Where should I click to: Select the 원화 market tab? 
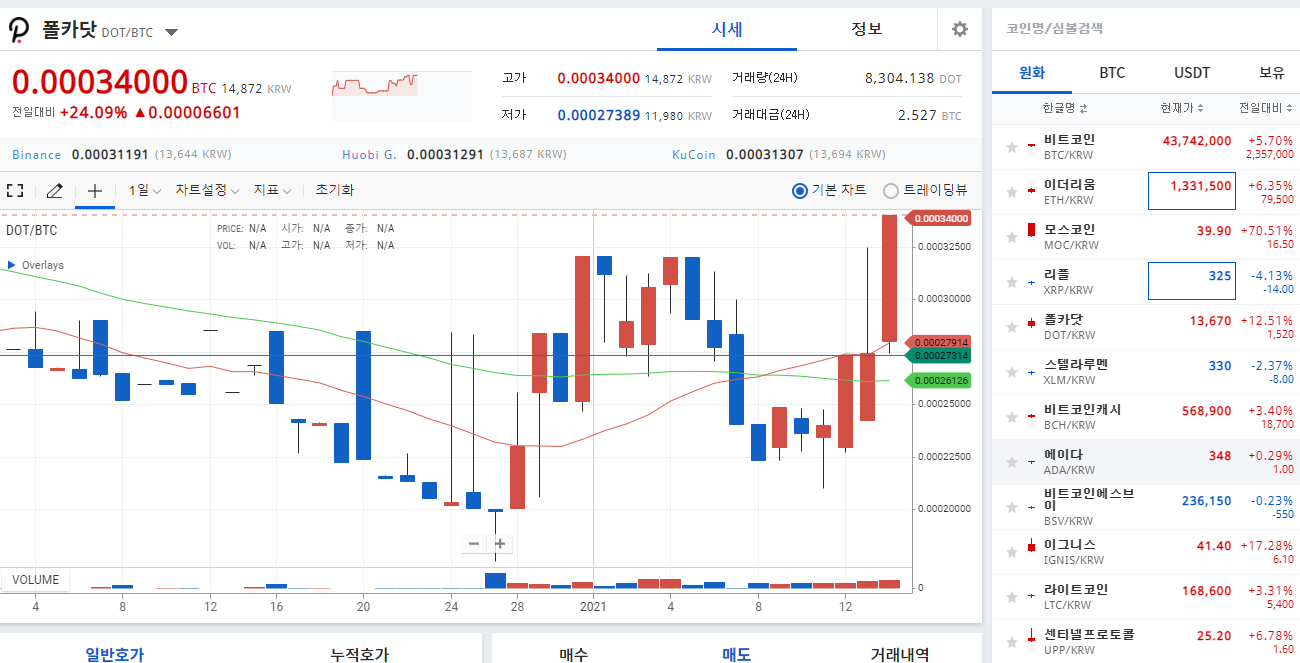(x=1032, y=73)
